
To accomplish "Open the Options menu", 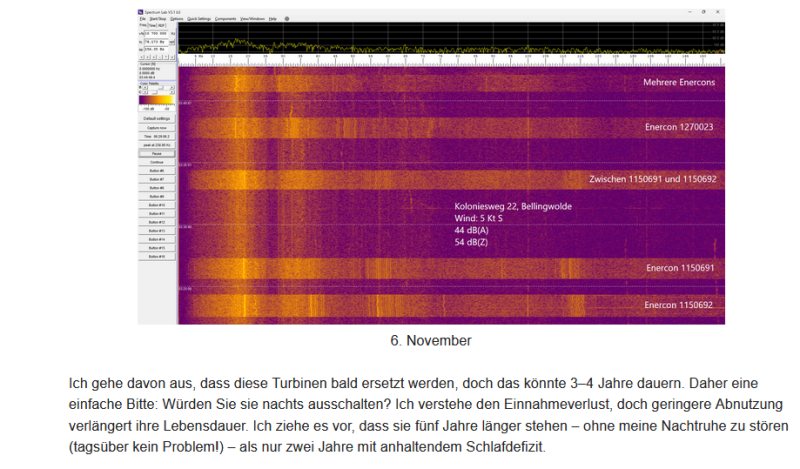I will [177, 19].
